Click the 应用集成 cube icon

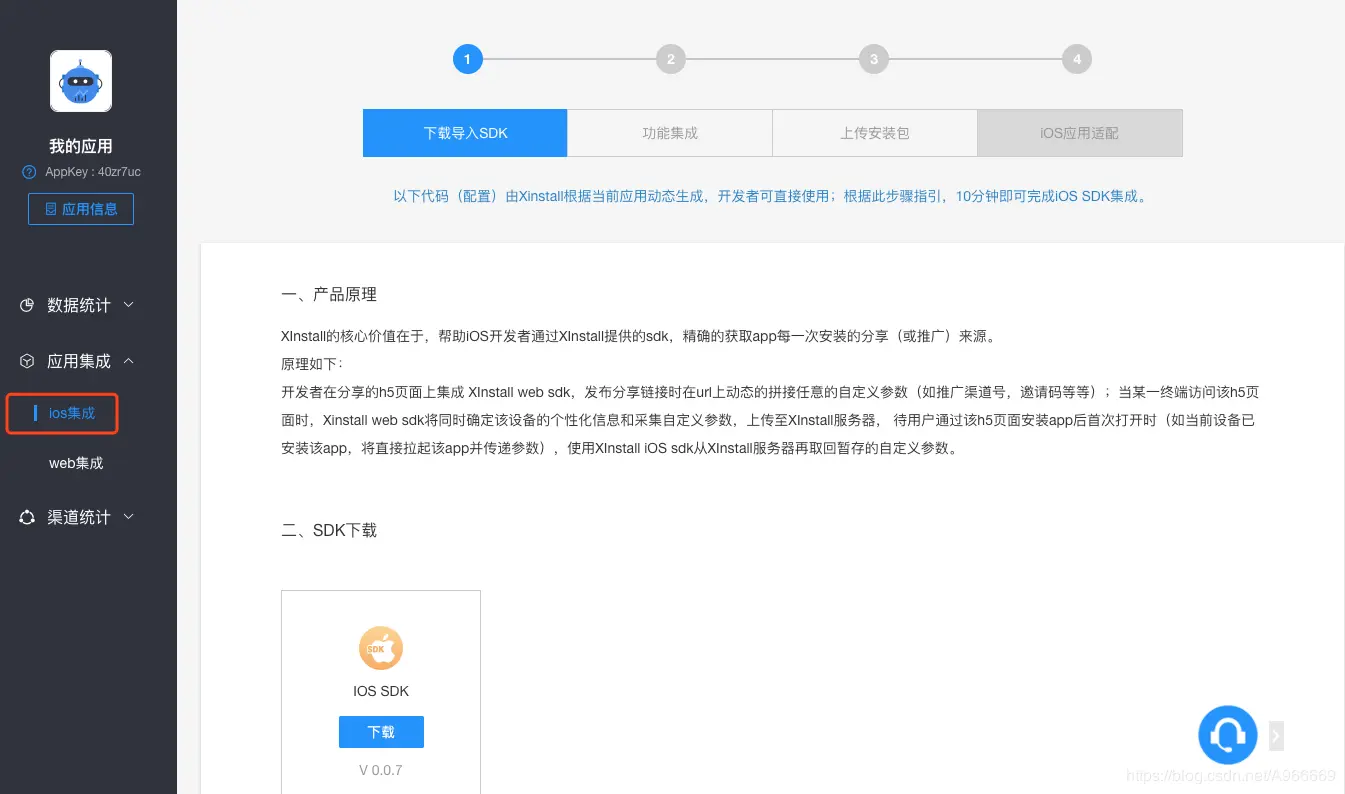tap(27, 361)
